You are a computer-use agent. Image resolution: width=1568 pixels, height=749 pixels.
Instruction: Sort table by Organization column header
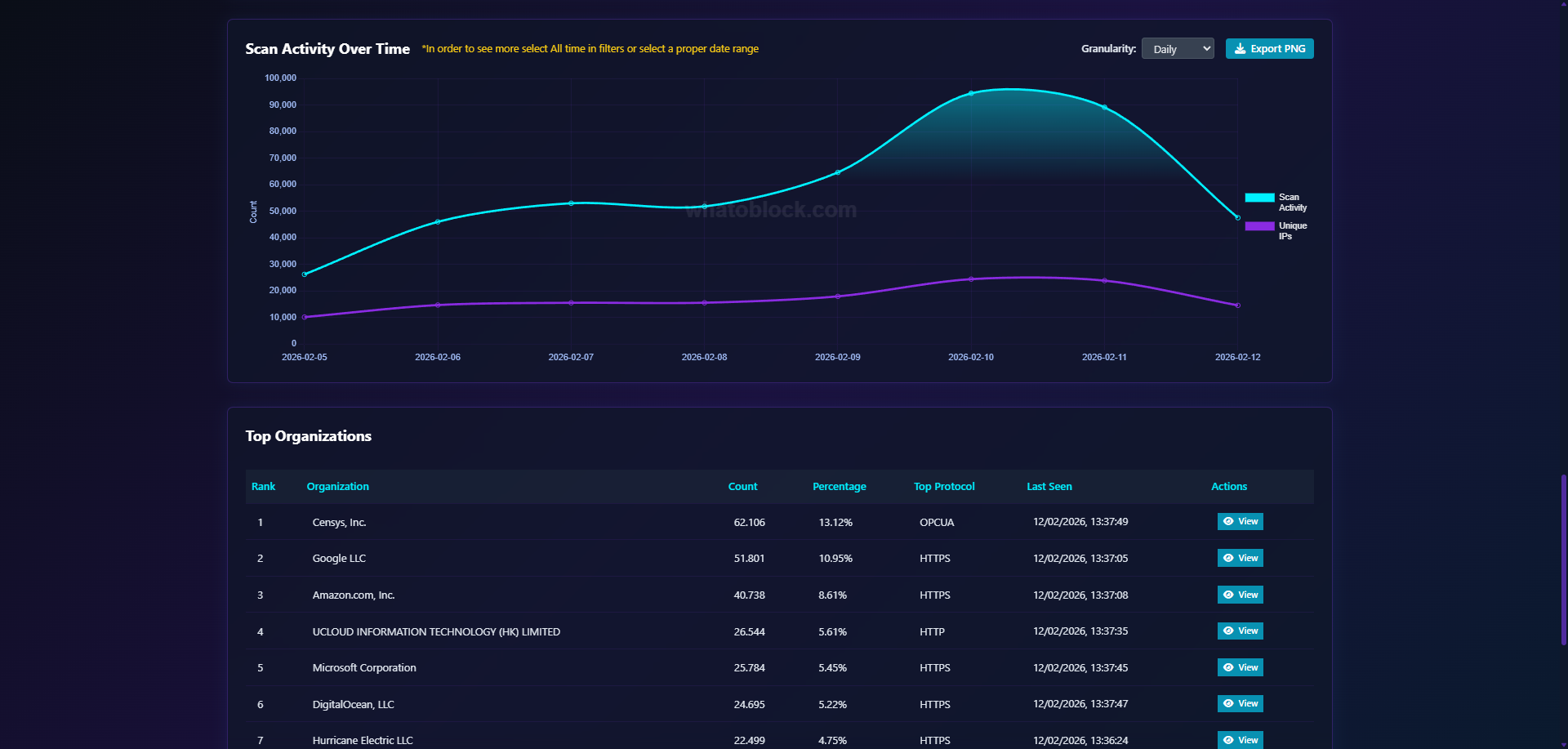pyautogui.click(x=338, y=487)
